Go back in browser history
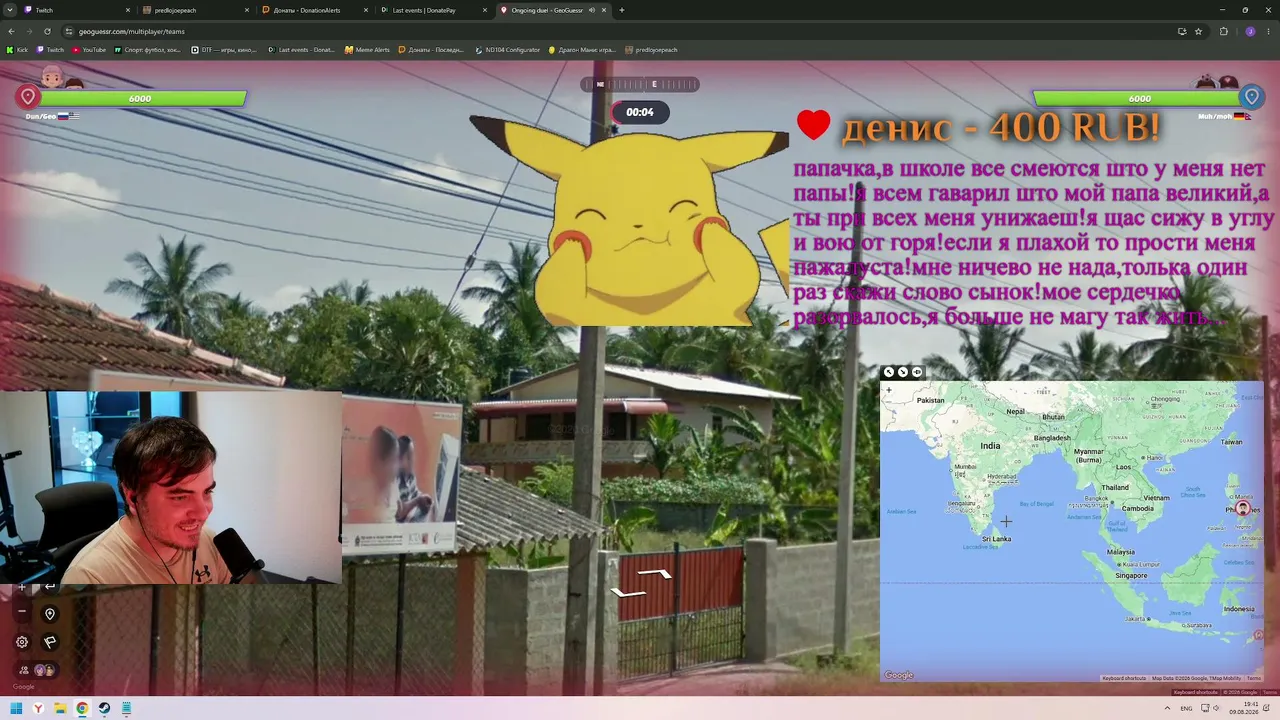This screenshot has width=1280, height=720. [x=11, y=31]
